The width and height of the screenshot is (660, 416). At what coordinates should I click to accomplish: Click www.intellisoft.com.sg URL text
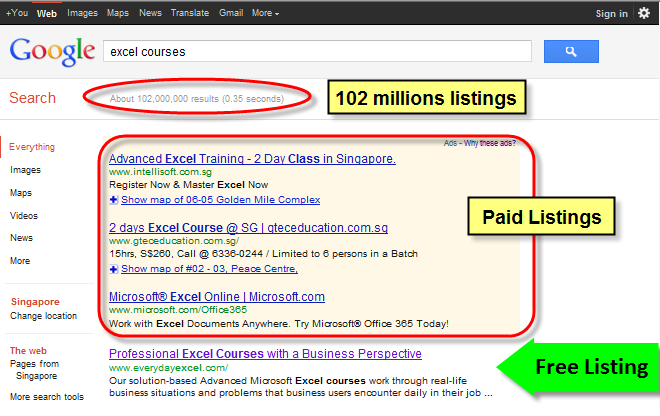(160, 172)
